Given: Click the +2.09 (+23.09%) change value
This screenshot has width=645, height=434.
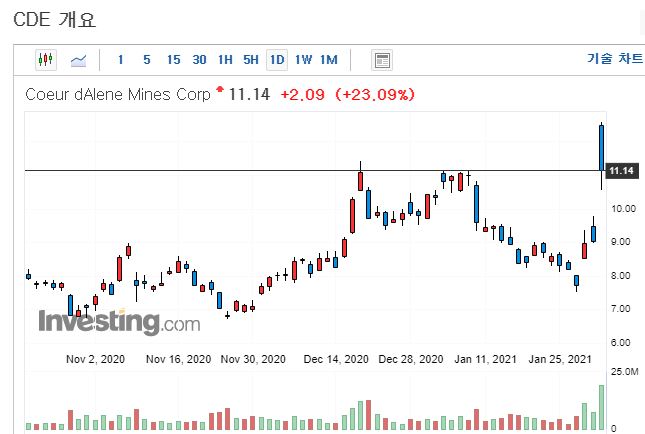Looking at the screenshot, I should [348, 95].
